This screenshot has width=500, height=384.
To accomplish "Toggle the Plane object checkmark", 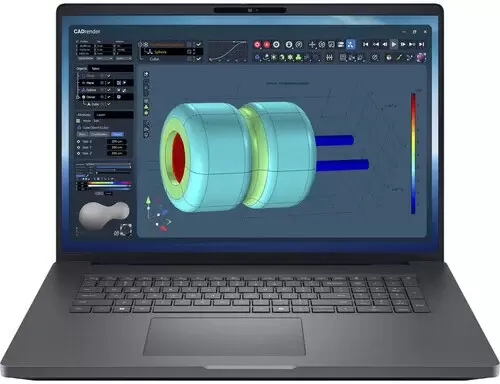I will pos(109,83).
